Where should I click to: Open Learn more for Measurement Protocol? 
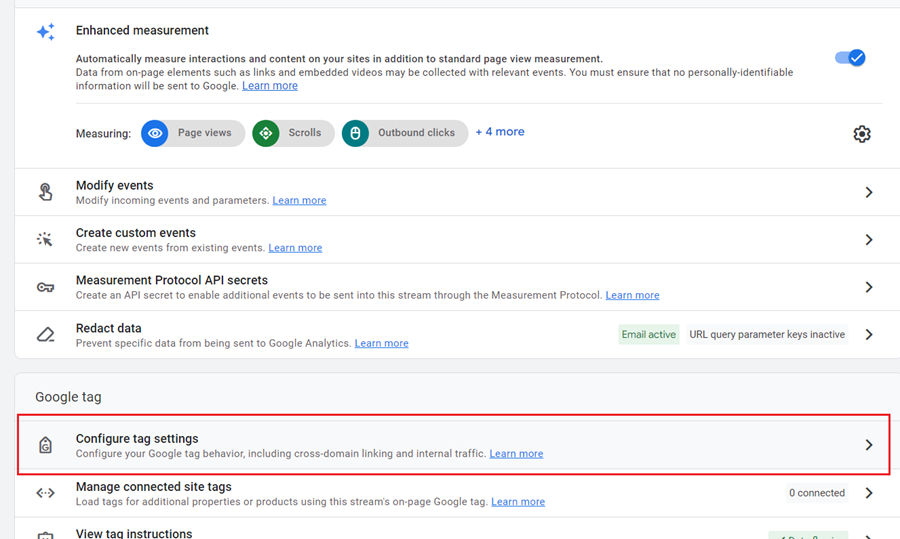[x=632, y=295]
